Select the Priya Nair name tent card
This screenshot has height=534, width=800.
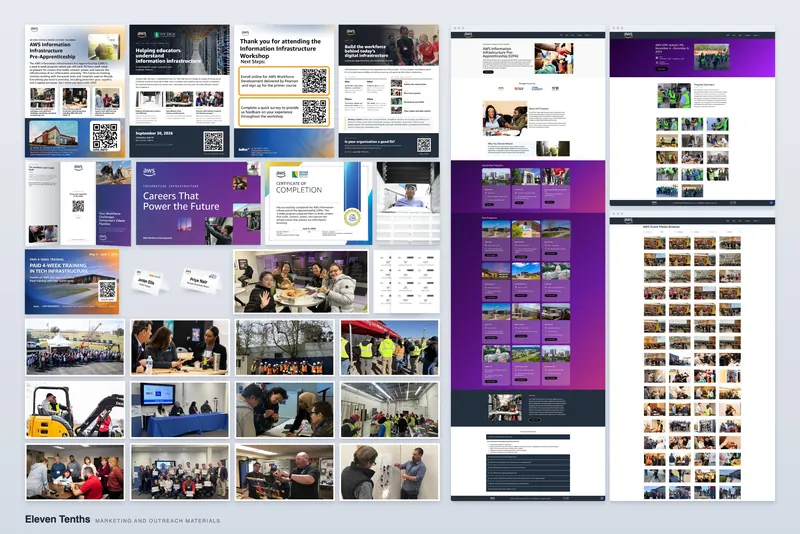[201, 281]
